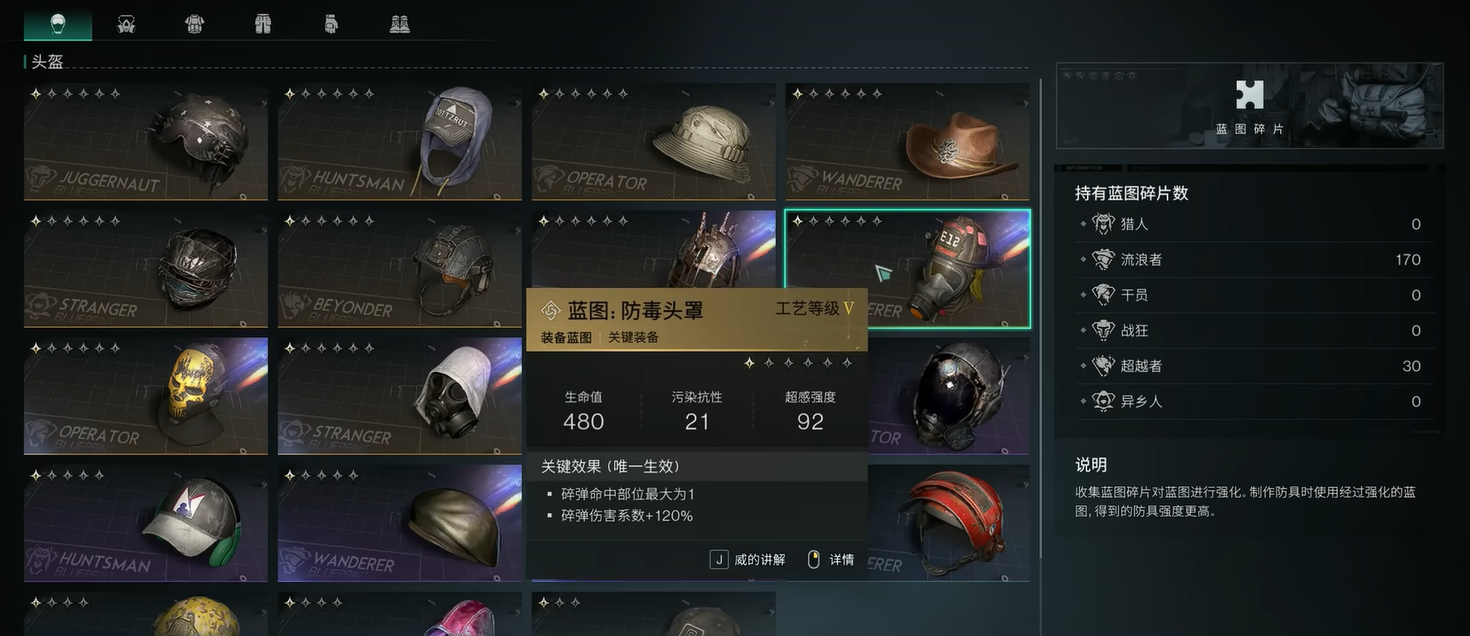Select the STRANGER gas mask hood blueprint
1470x636 pixels.
[400, 396]
